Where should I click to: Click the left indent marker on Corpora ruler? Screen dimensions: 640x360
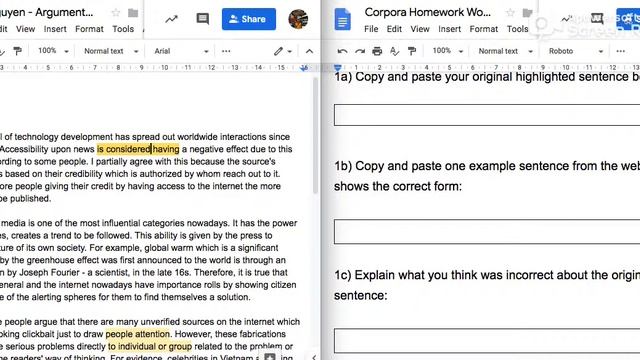point(338,68)
